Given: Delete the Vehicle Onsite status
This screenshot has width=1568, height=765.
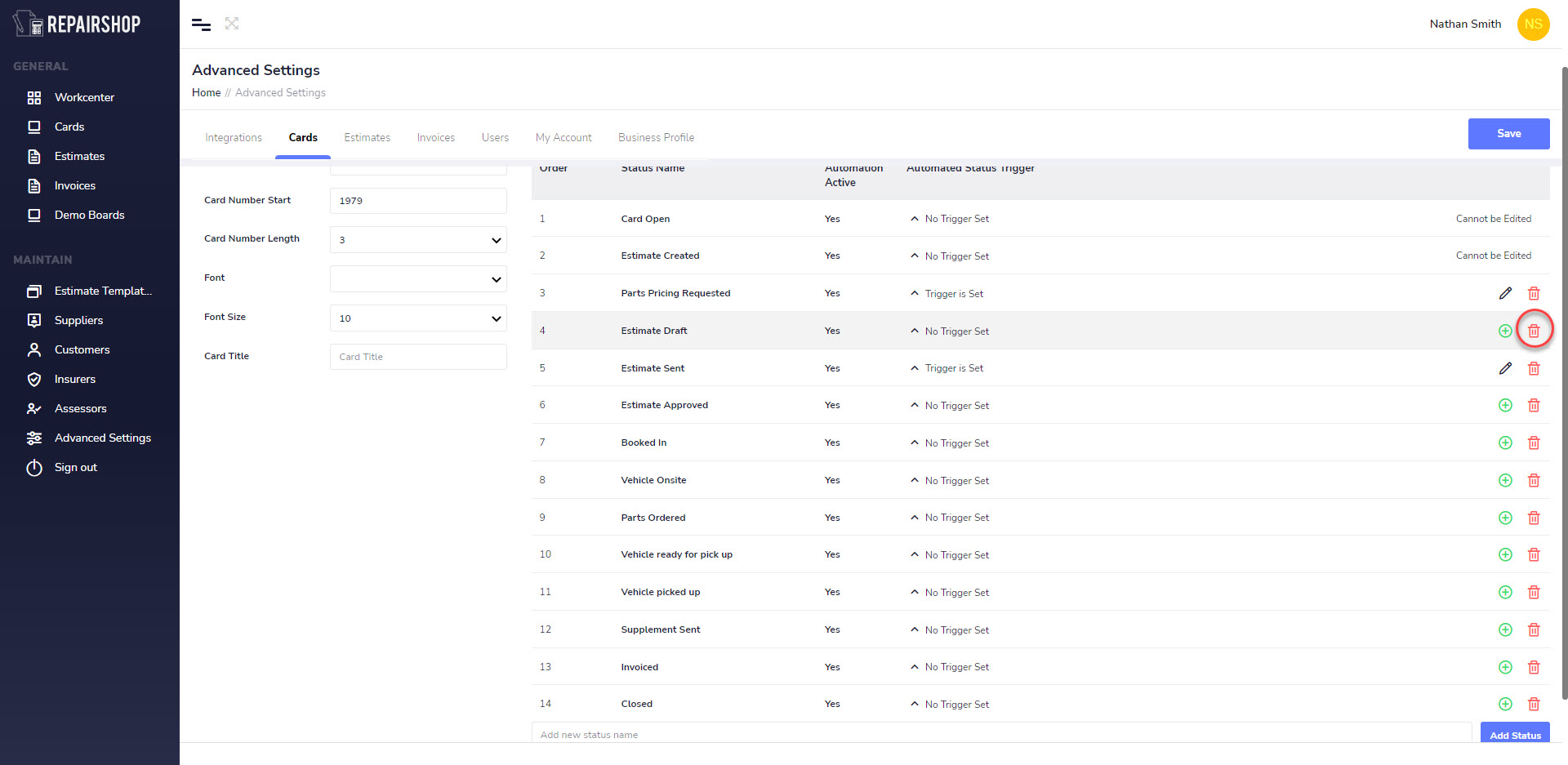Looking at the screenshot, I should pos(1534,480).
